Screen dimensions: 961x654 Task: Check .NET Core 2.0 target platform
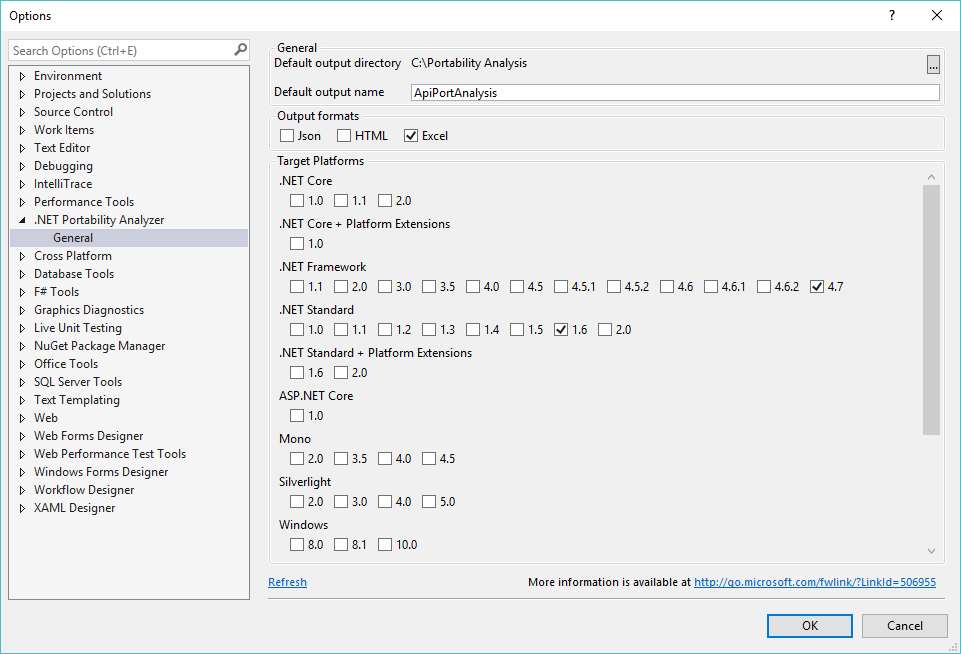pos(385,201)
